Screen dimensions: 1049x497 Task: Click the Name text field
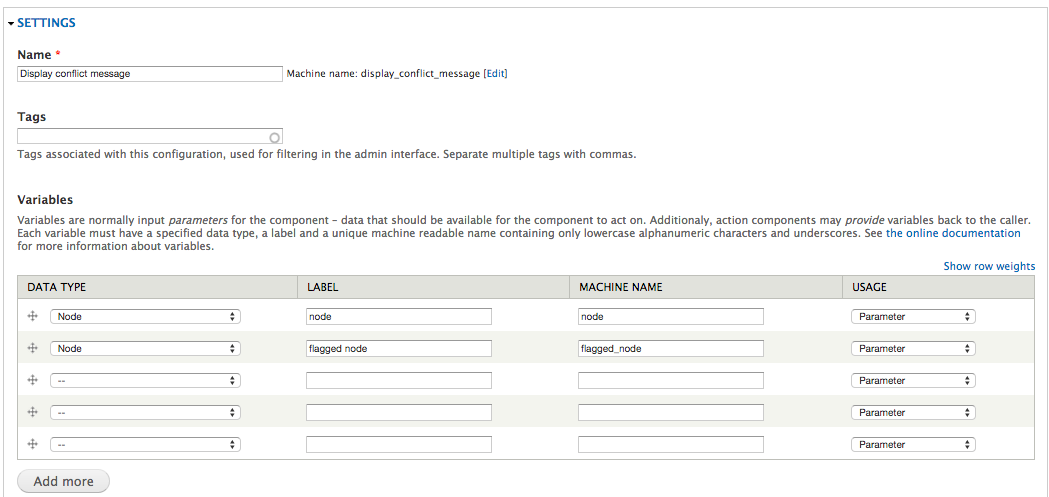[x=150, y=74]
